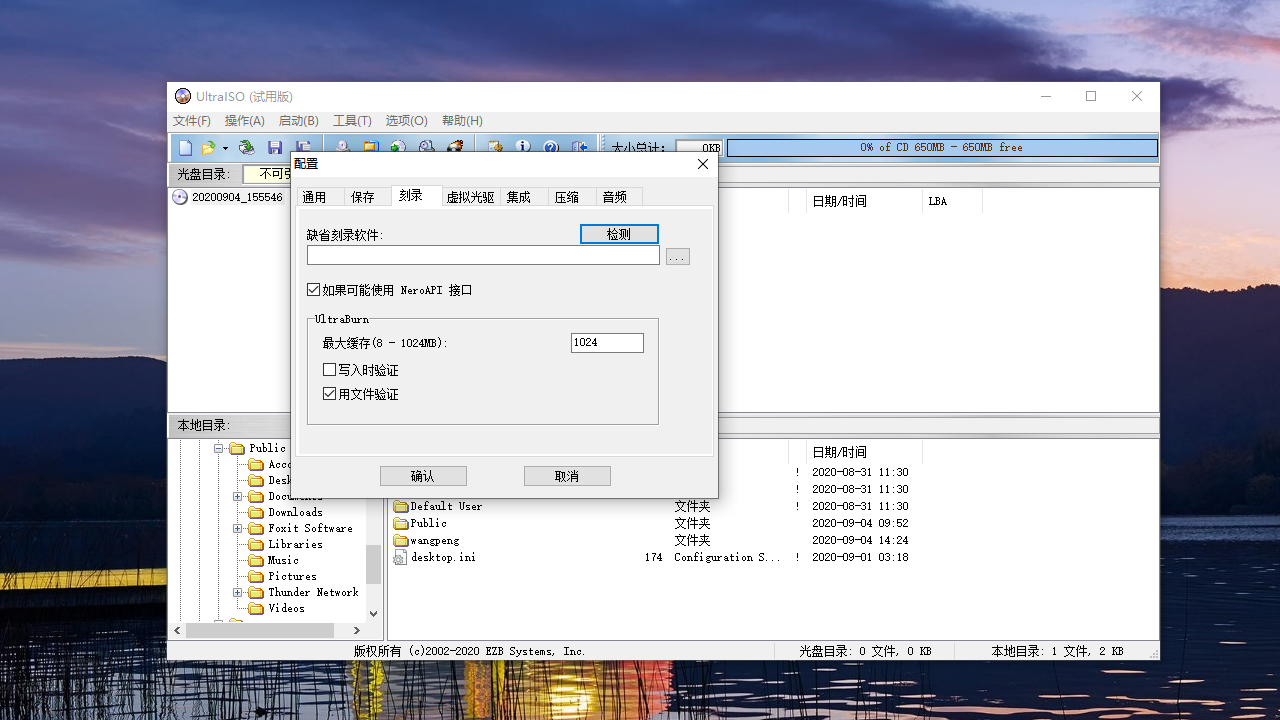Open the burn CD image tool icon
Viewport: 1280px width, 720px height.
[457, 147]
